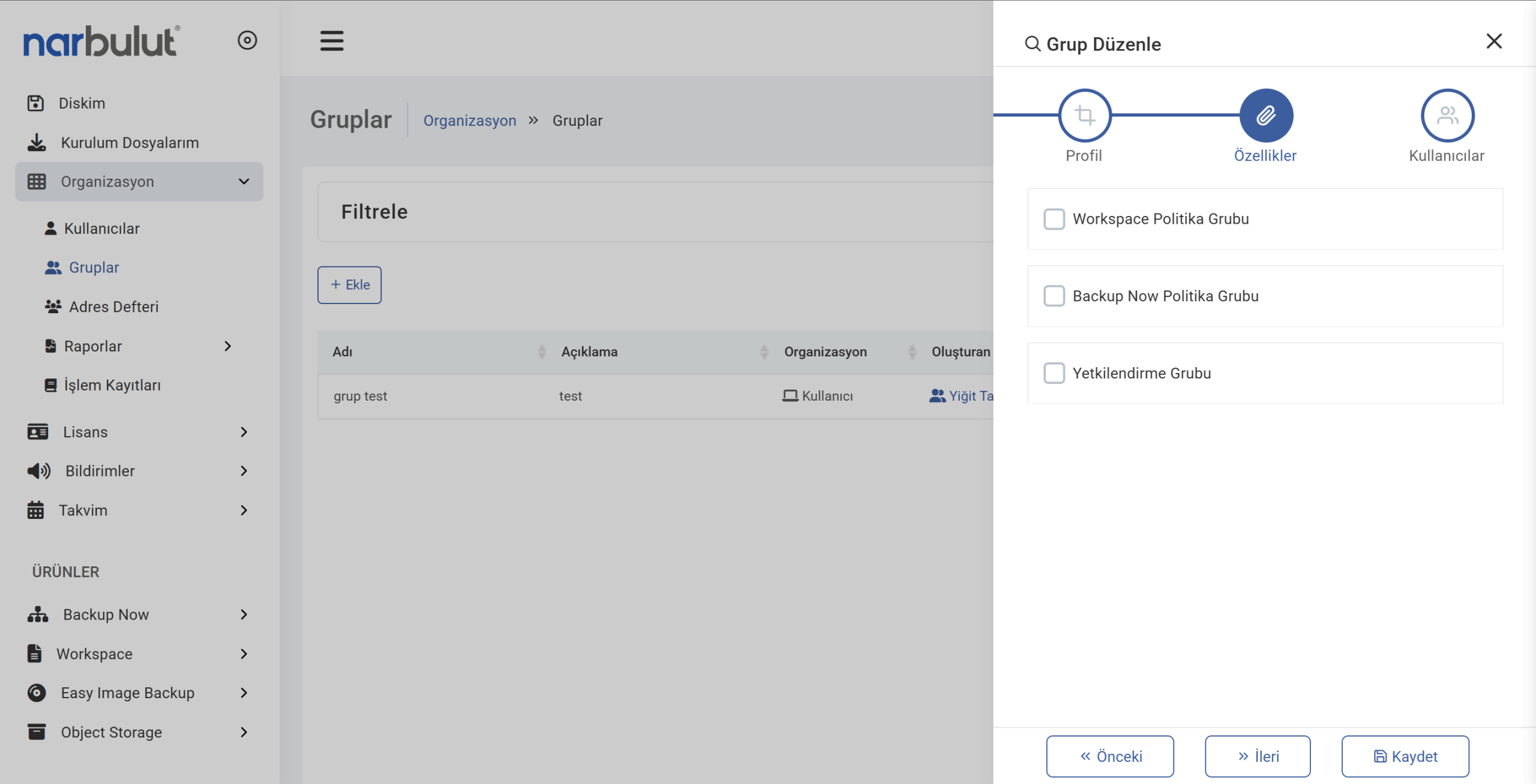
Task: Expand the Lisans menu chevron
Action: (244, 432)
